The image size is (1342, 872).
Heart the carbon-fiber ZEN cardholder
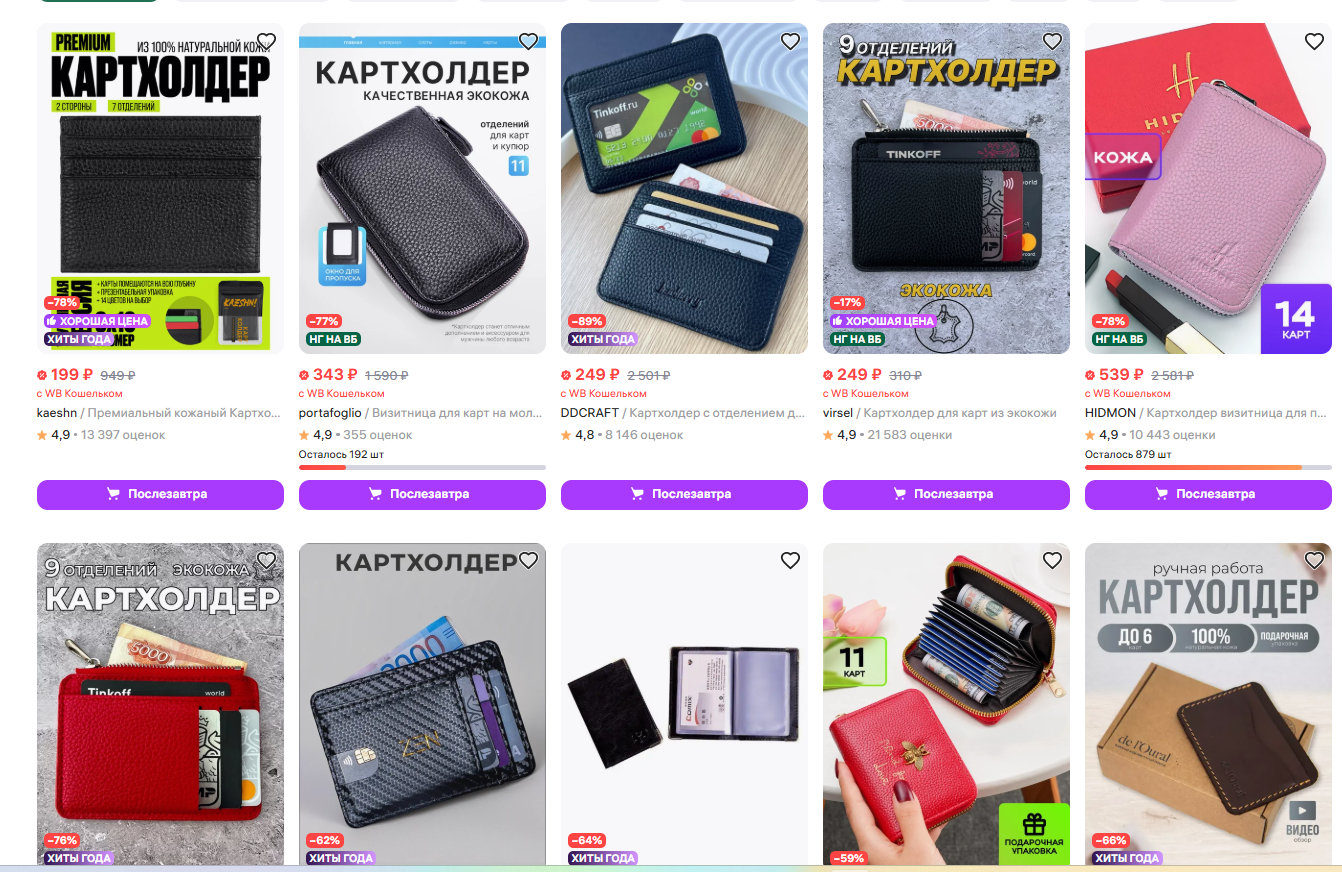coord(528,561)
